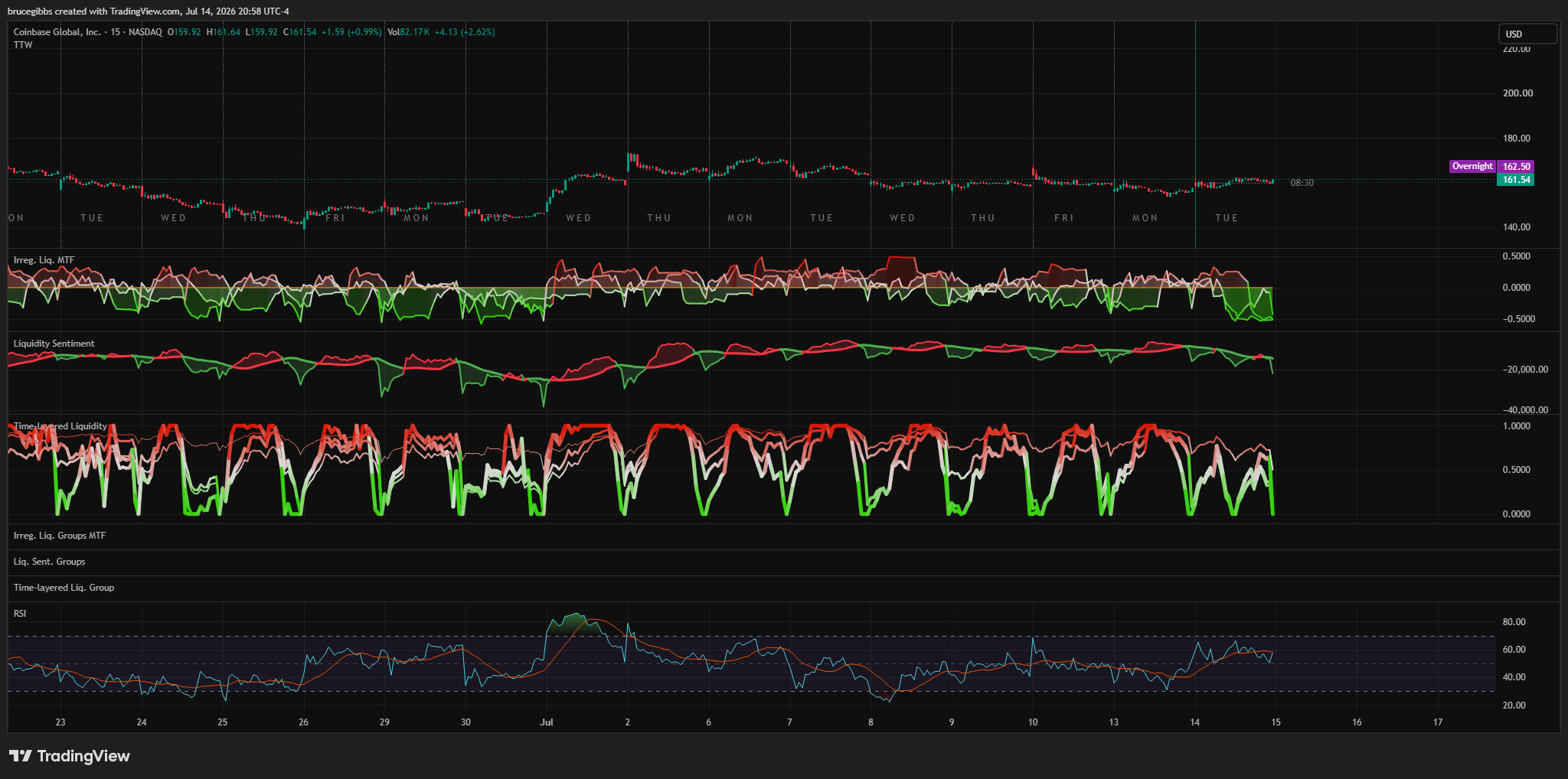Click the TradingView logo in the footer
The height and width of the screenshot is (779, 1568).
(70, 756)
